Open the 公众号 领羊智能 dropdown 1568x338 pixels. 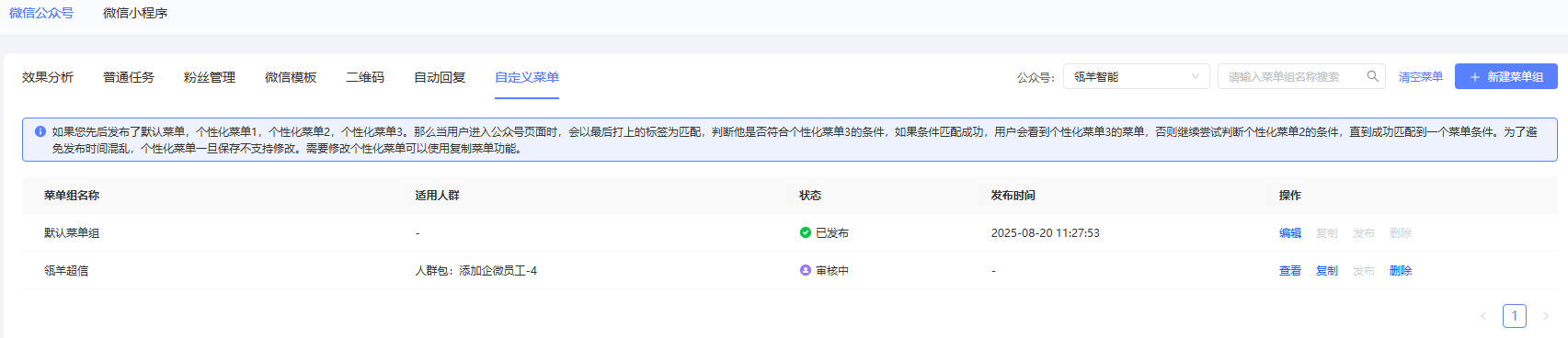tap(1137, 76)
